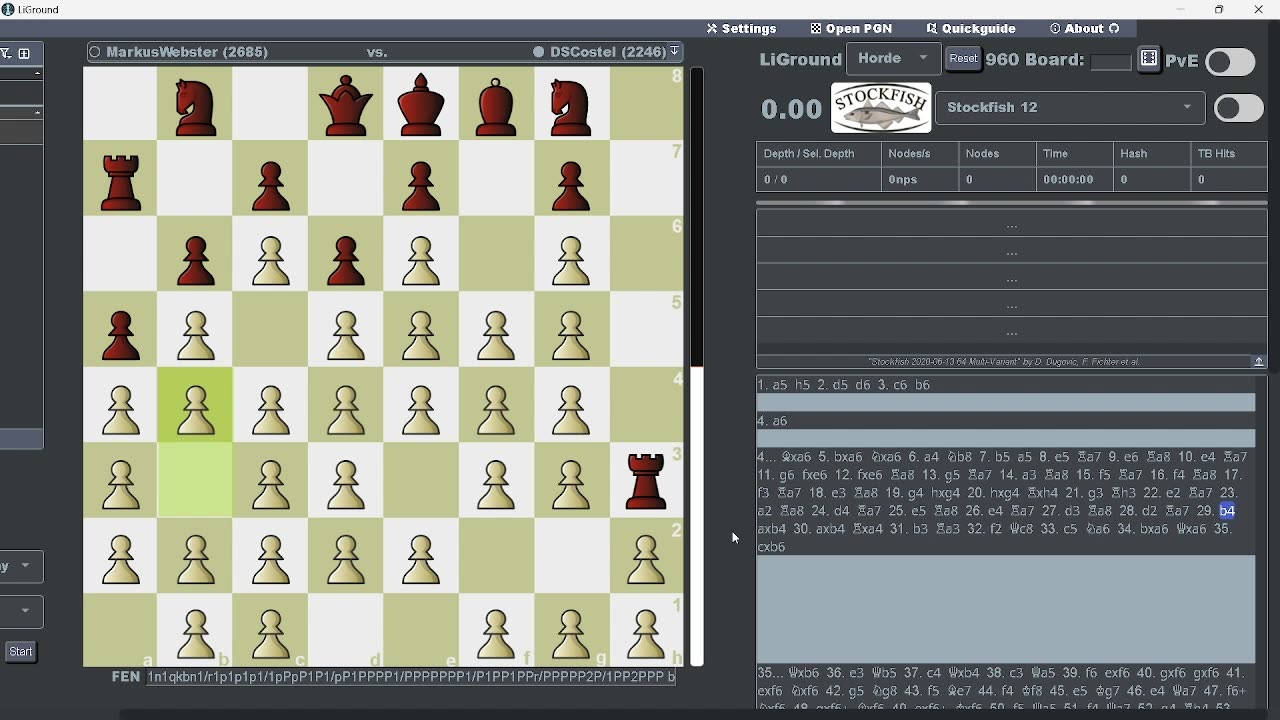Click the '0nps' value cell
The height and width of the screenshot is (720, 1280).
click(920, 180)
